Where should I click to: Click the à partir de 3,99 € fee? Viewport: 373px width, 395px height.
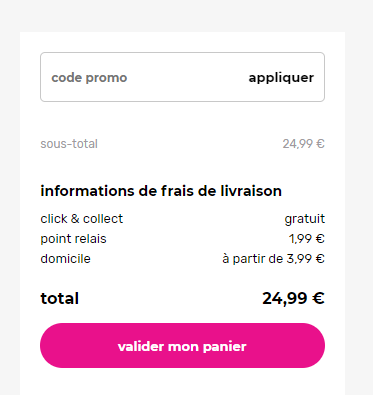coord(273,259)
